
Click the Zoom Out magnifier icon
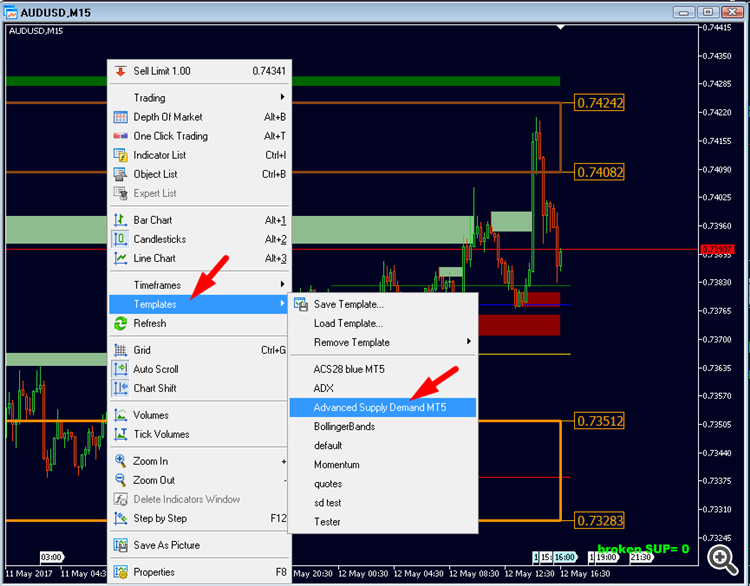click(x=121, y=480)
